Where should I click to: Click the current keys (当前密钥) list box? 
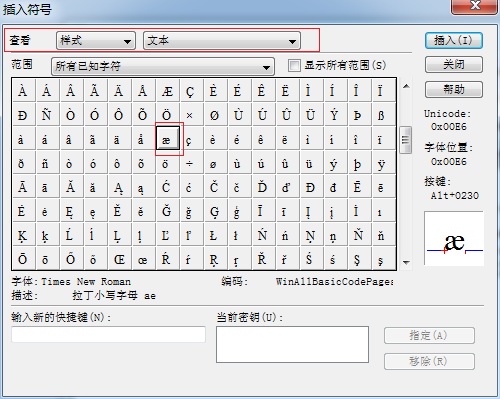[292, 344]
